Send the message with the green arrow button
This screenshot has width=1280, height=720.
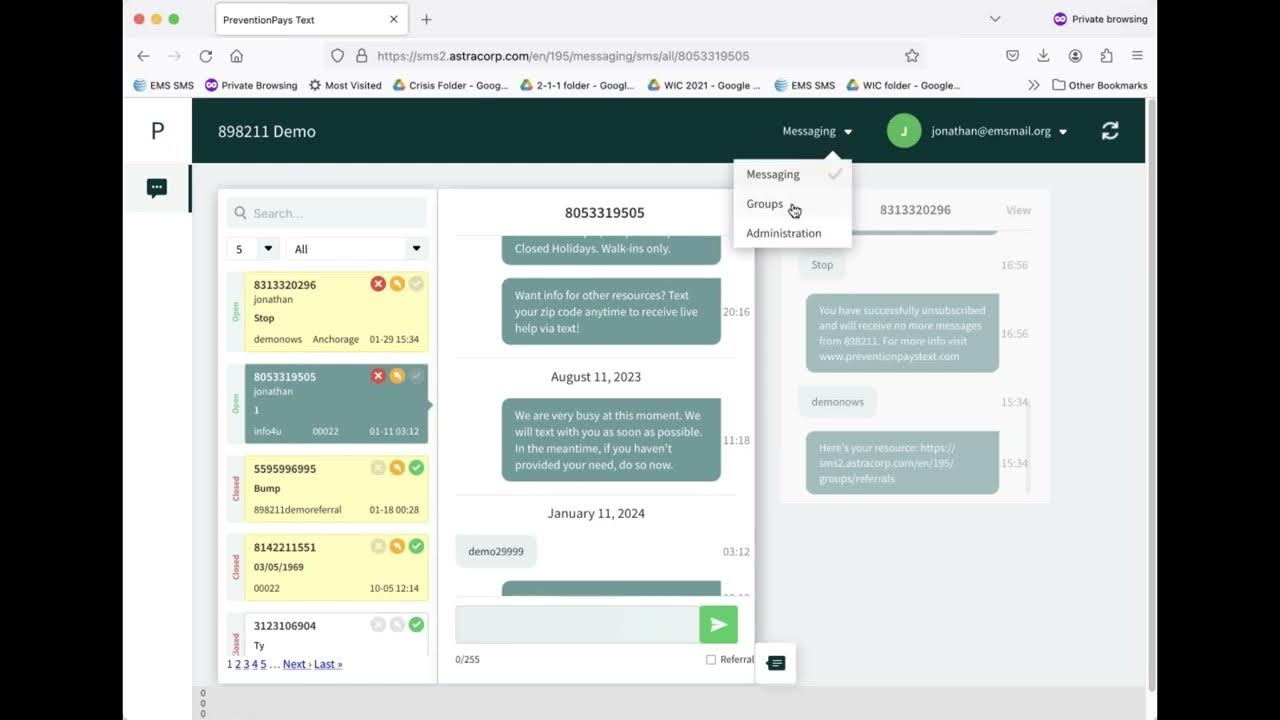point(718,625)
